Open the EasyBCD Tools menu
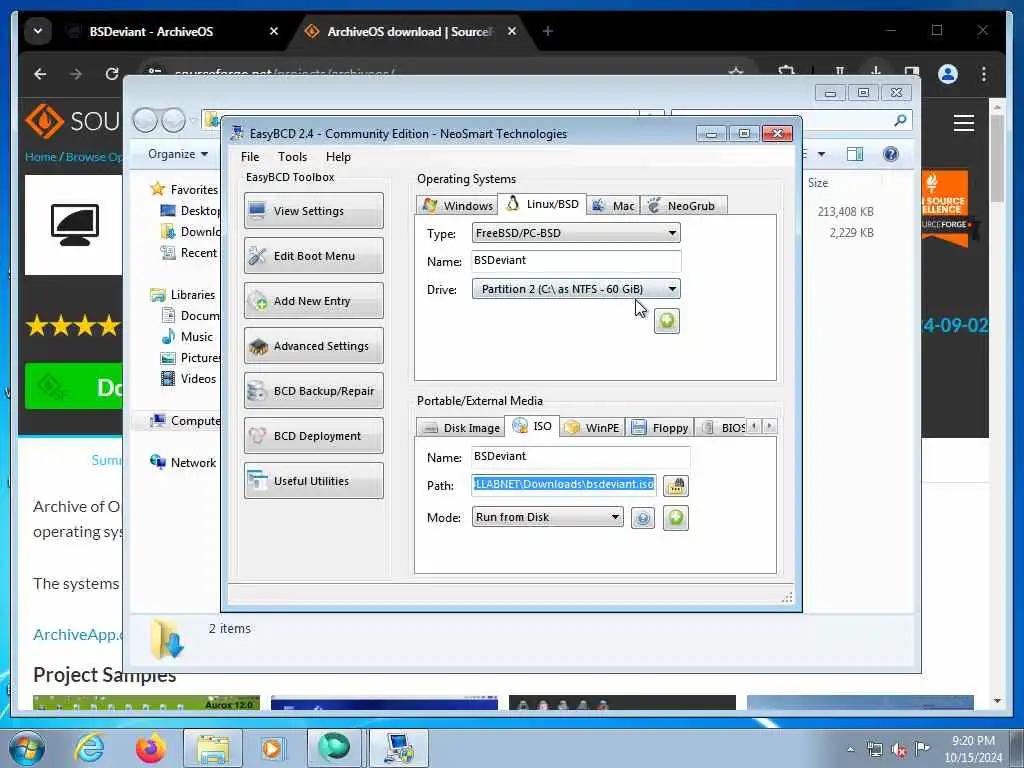This screenshot has height=768, width=1024. [x=292, y=157]
